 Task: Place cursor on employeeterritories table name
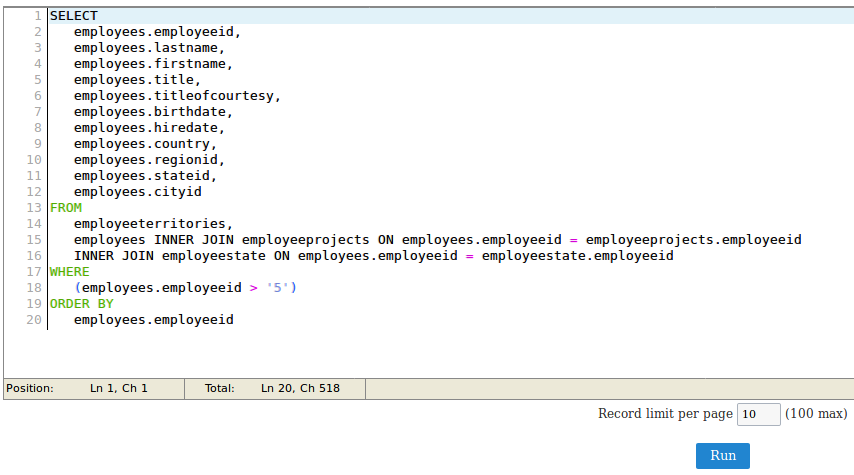click(x=153, y=224)
